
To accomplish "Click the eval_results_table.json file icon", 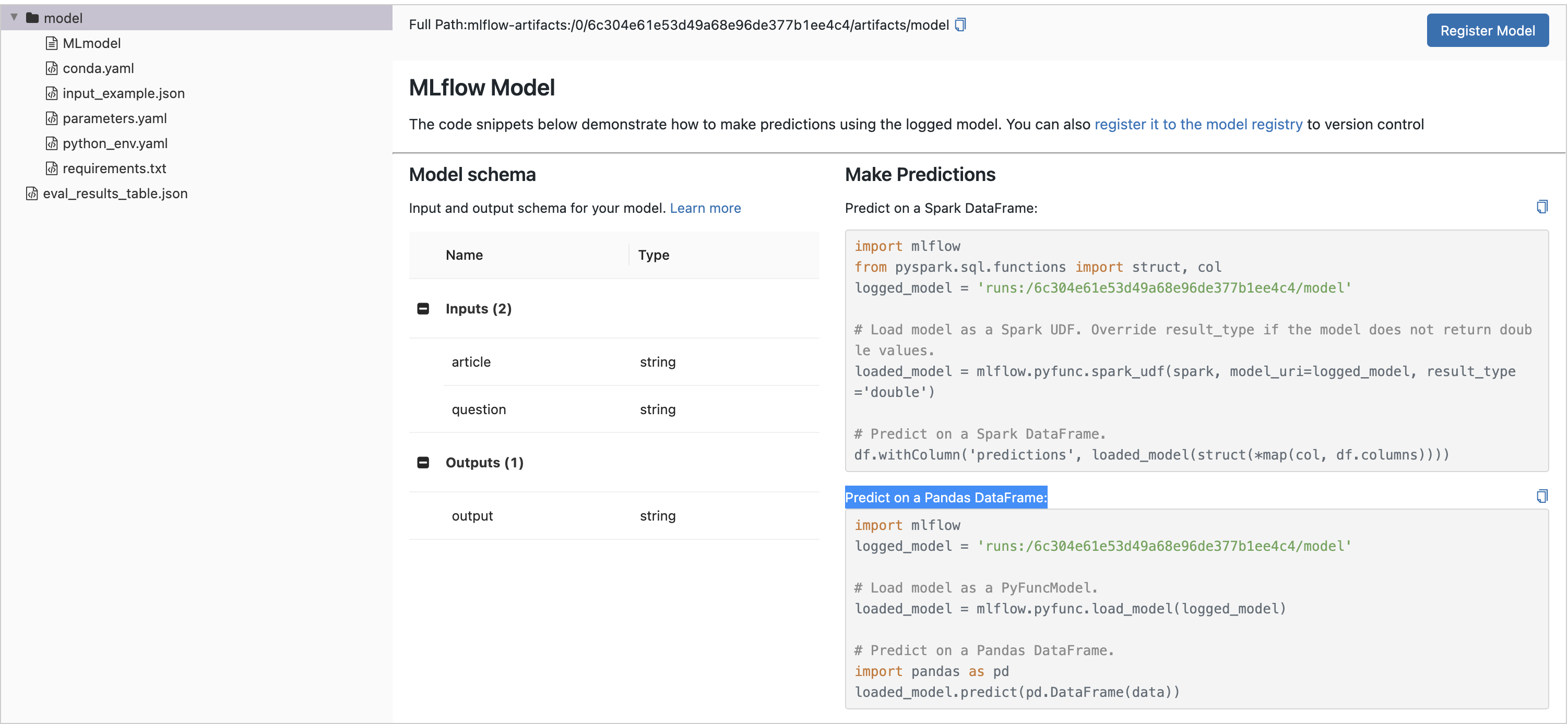I will click(x=32, y=194).
